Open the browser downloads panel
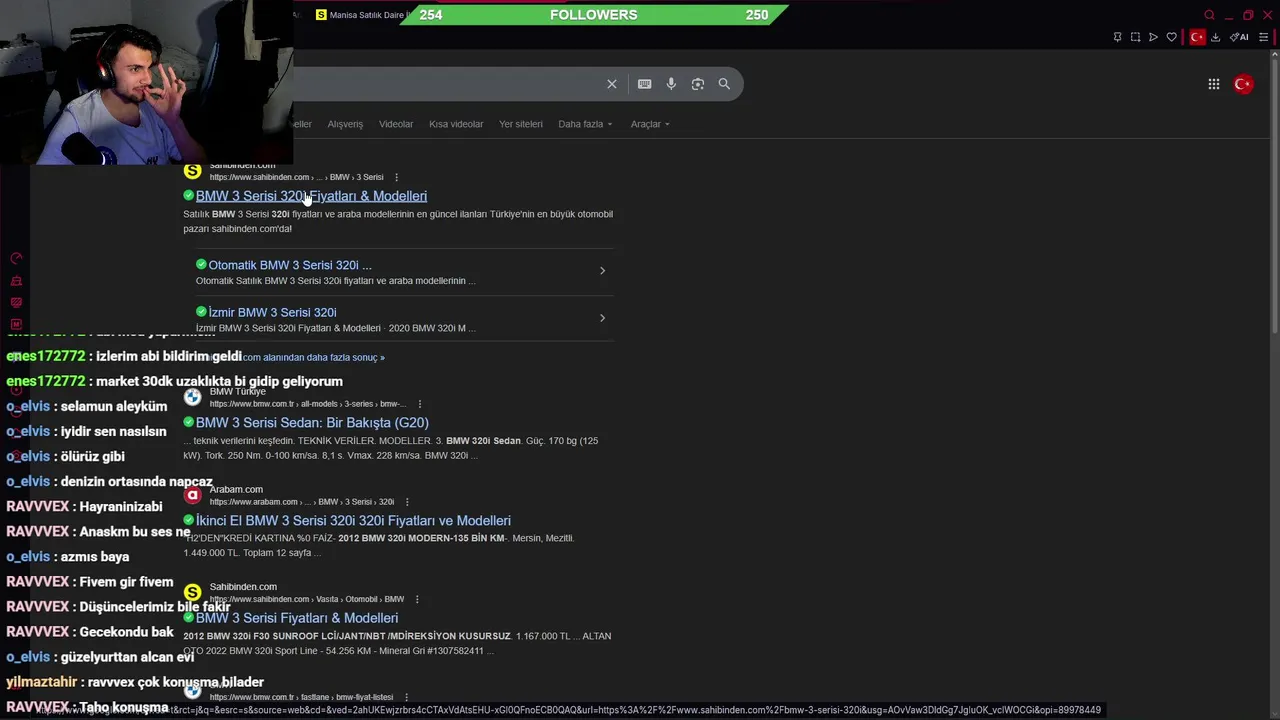 click(1215, 37)
